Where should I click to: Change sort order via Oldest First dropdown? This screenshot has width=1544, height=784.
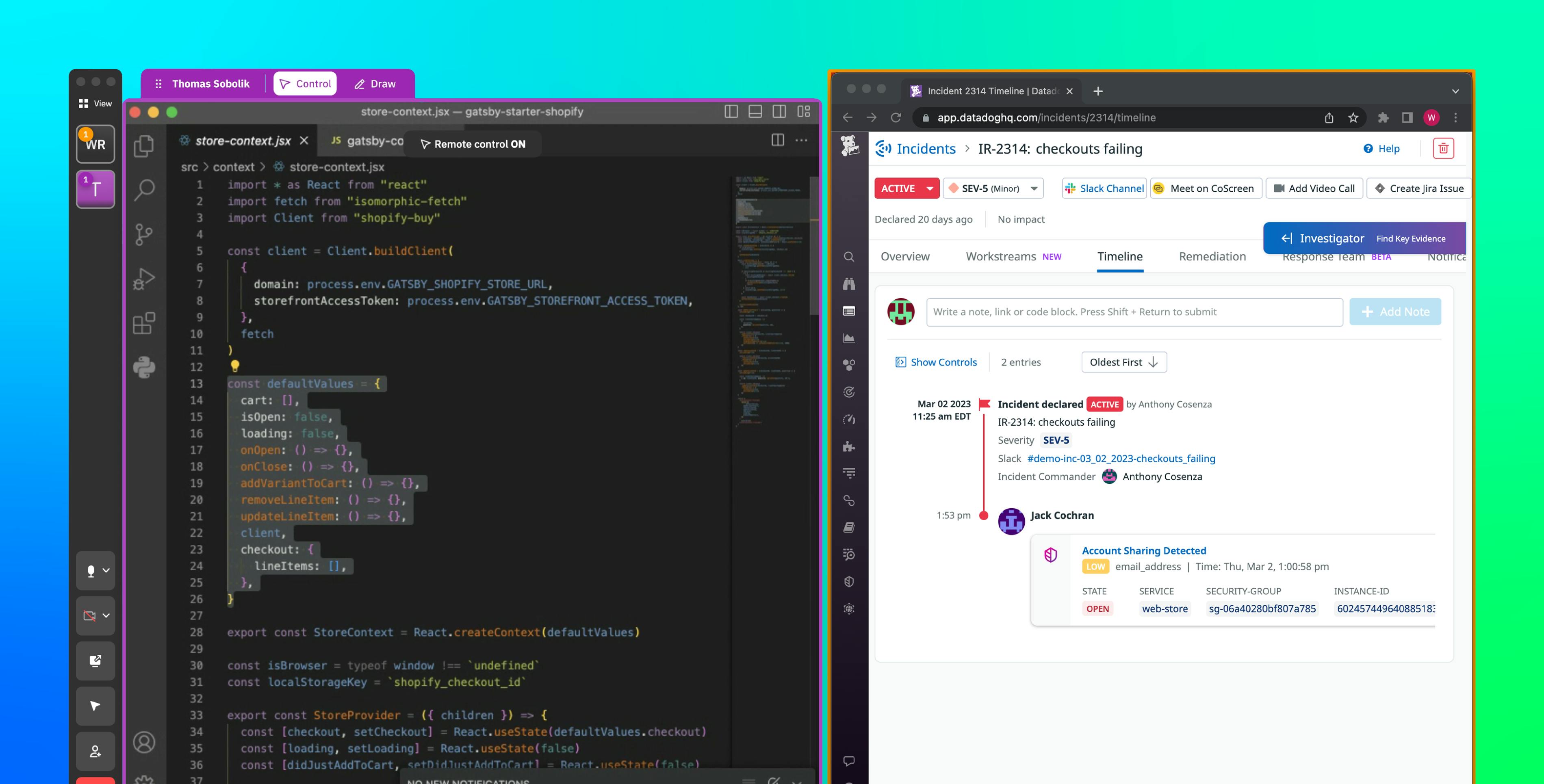click(1124, 362)
